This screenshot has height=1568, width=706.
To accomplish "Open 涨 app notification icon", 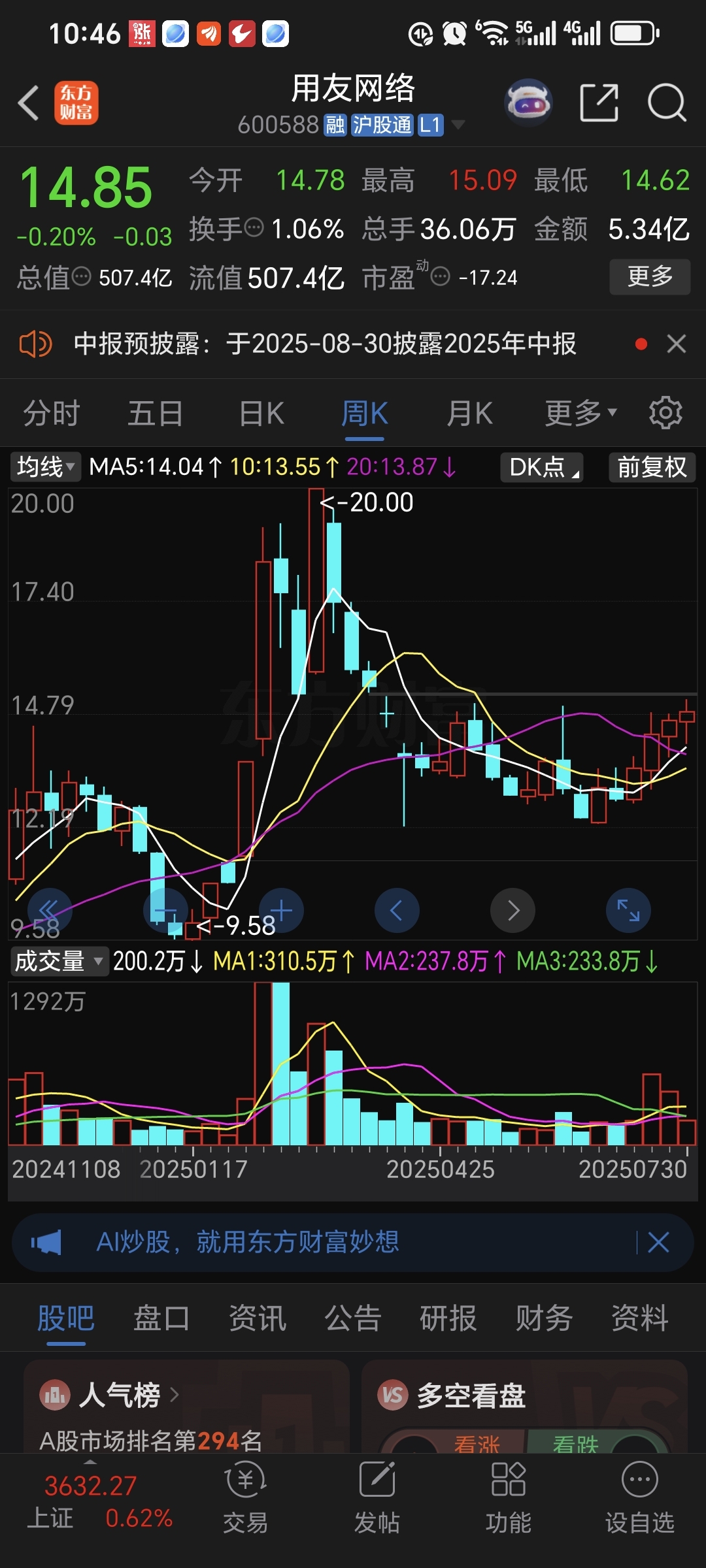I will tap(142, 33).
